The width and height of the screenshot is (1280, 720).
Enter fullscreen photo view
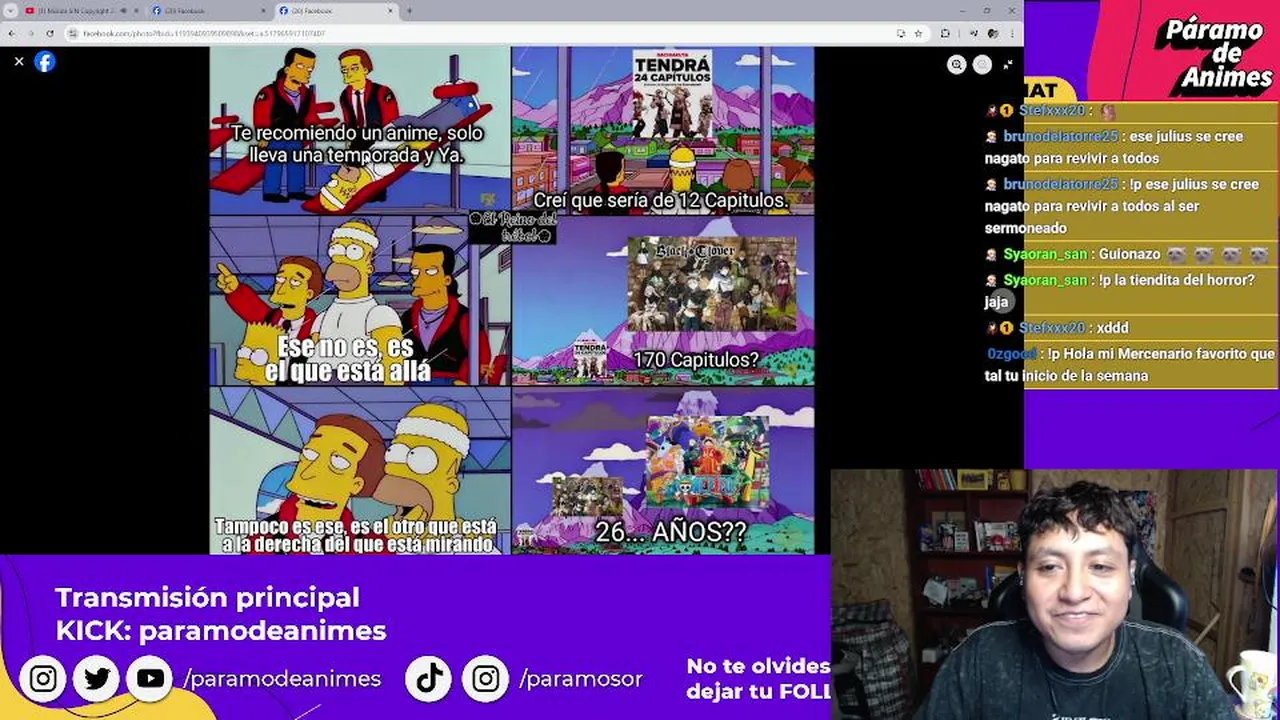(1007, 64)
